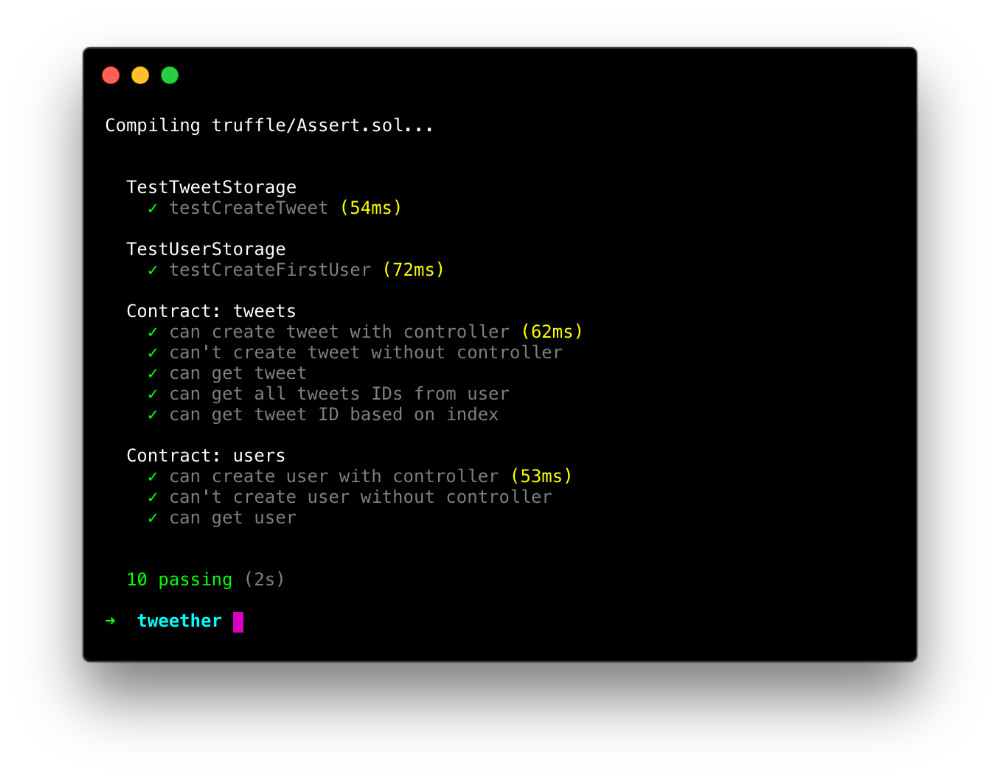Screen dimensions: 1000x779
Task: Select the "Contract: users" heading
Action: tap(206, 456)
